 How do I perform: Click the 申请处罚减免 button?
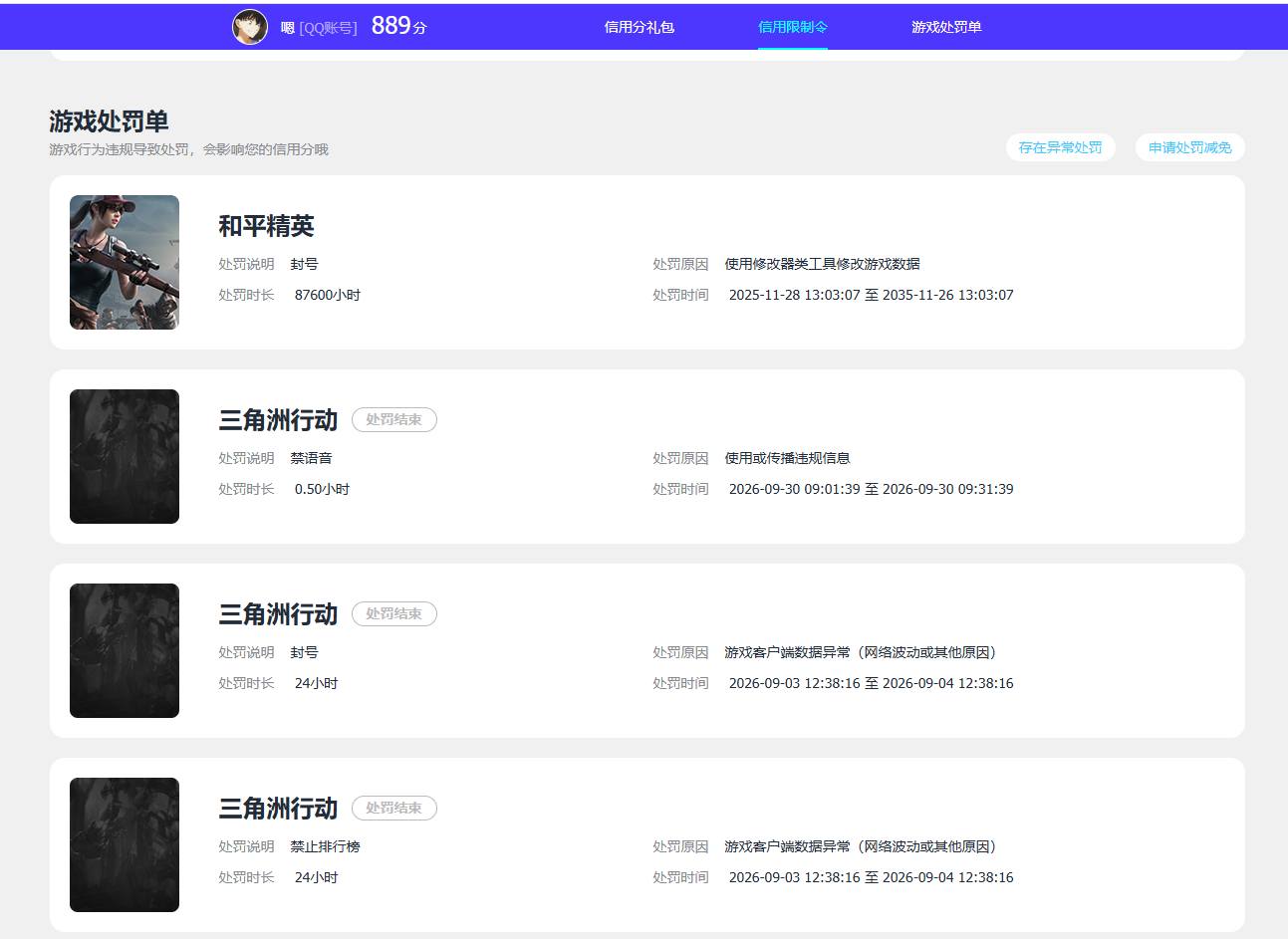pos(1189,147)
